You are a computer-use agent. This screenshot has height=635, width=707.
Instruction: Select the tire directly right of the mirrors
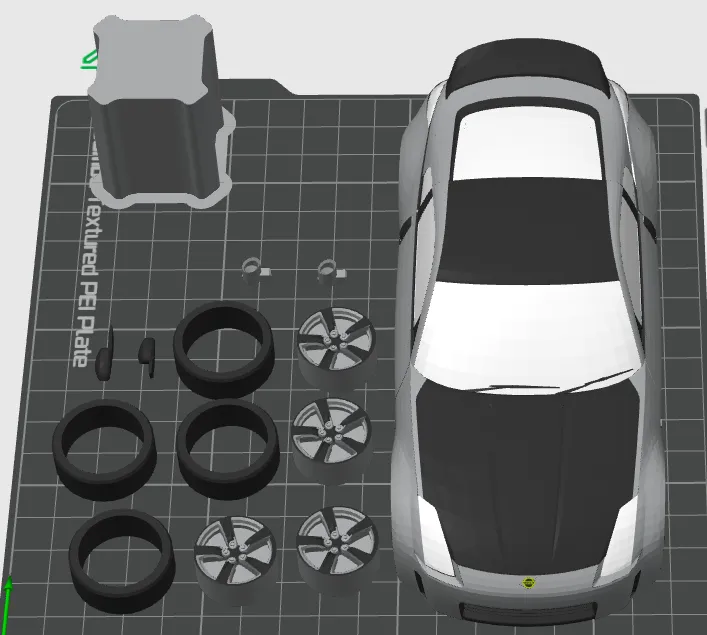tap(224, 350)
